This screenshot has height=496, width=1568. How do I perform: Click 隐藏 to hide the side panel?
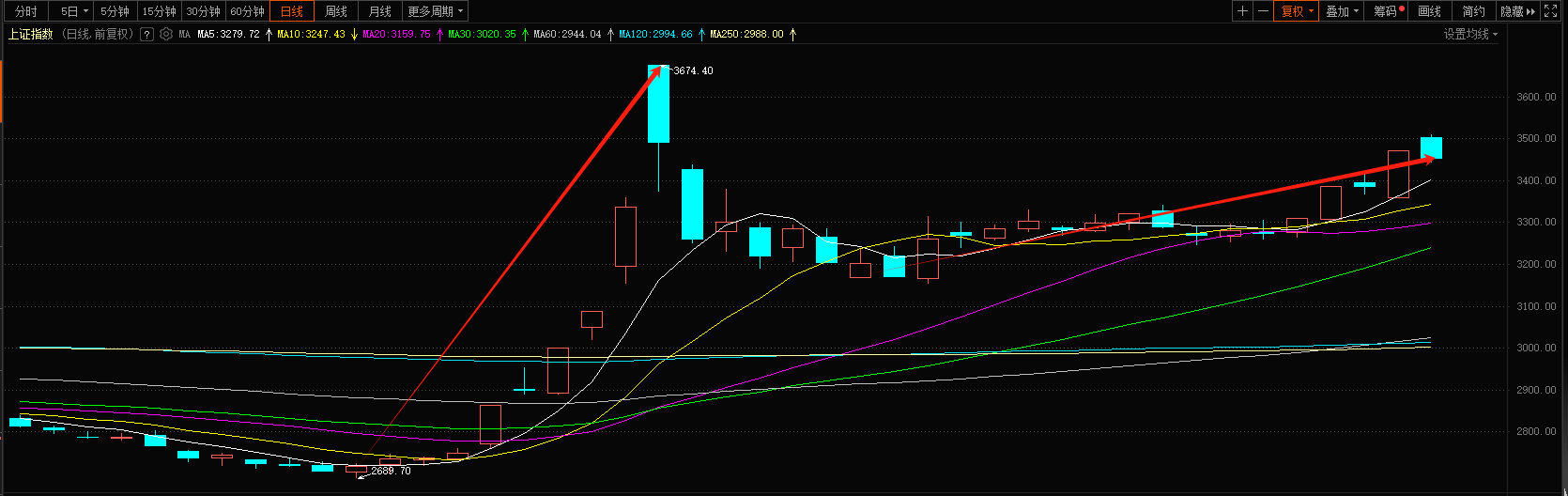tap(1517, 11)
